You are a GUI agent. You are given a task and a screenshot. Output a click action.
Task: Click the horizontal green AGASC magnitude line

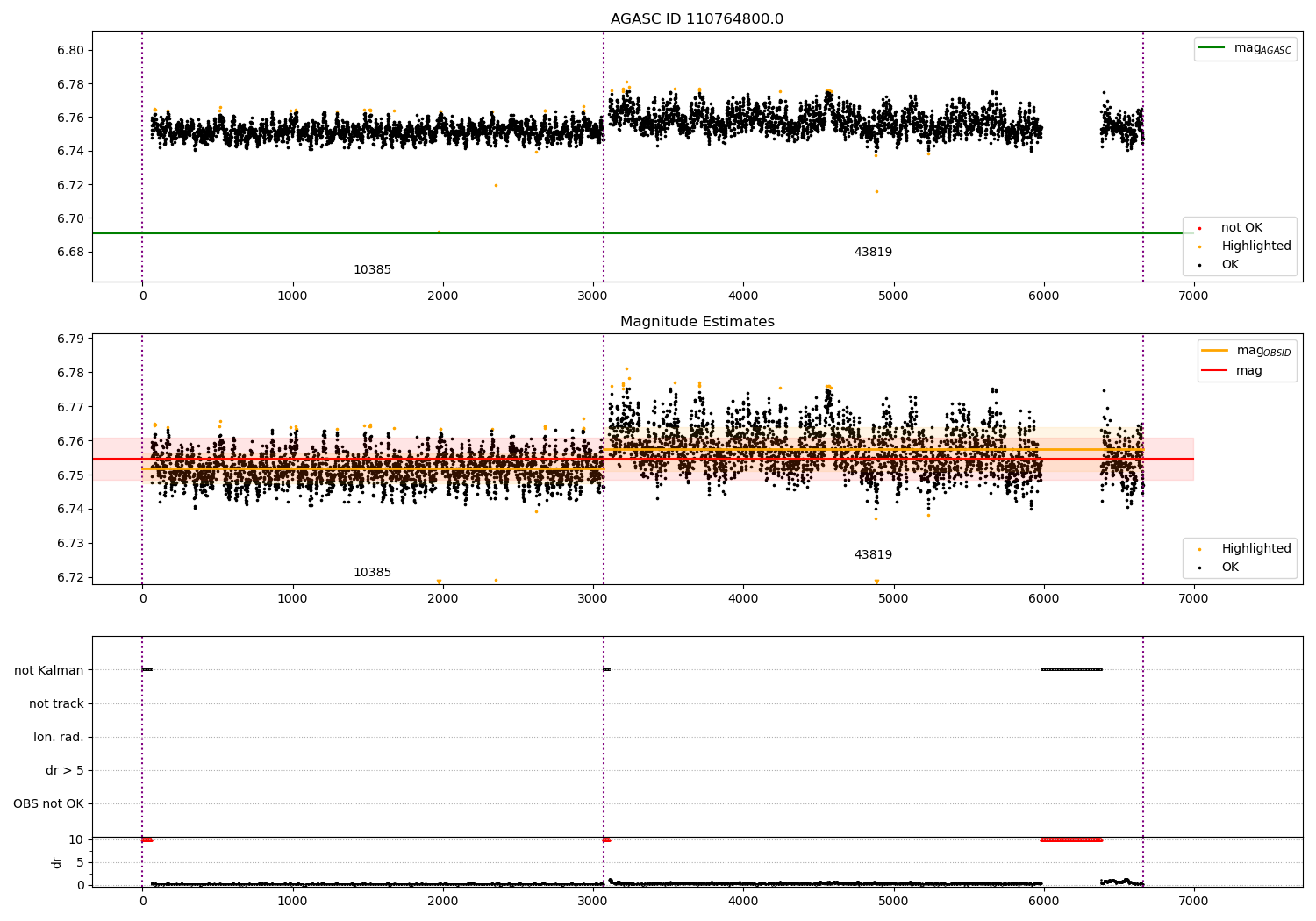tap(526, 233)
